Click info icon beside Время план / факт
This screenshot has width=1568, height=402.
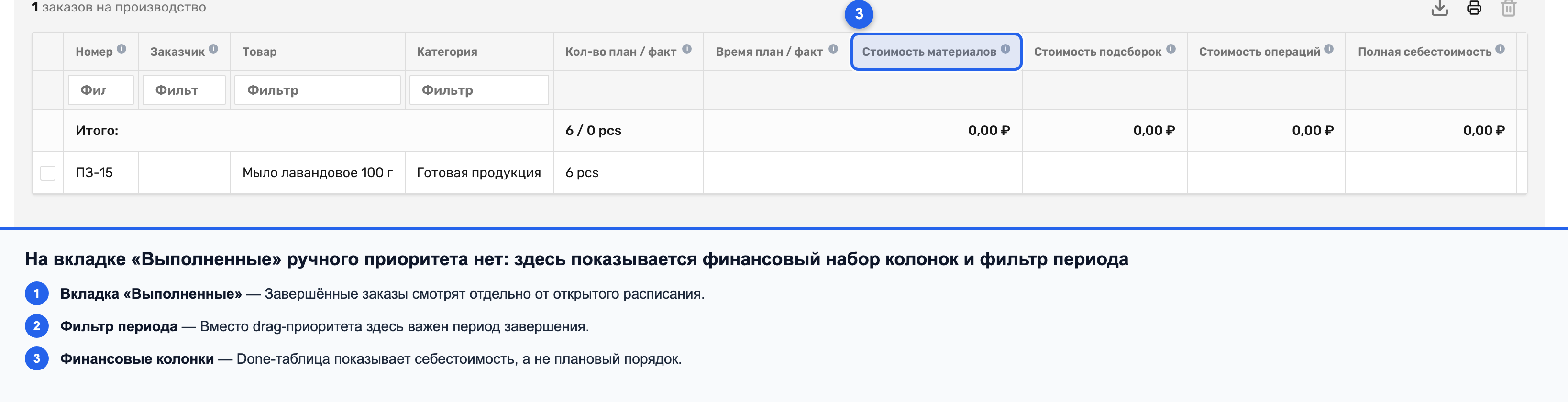tap(833, 49)
